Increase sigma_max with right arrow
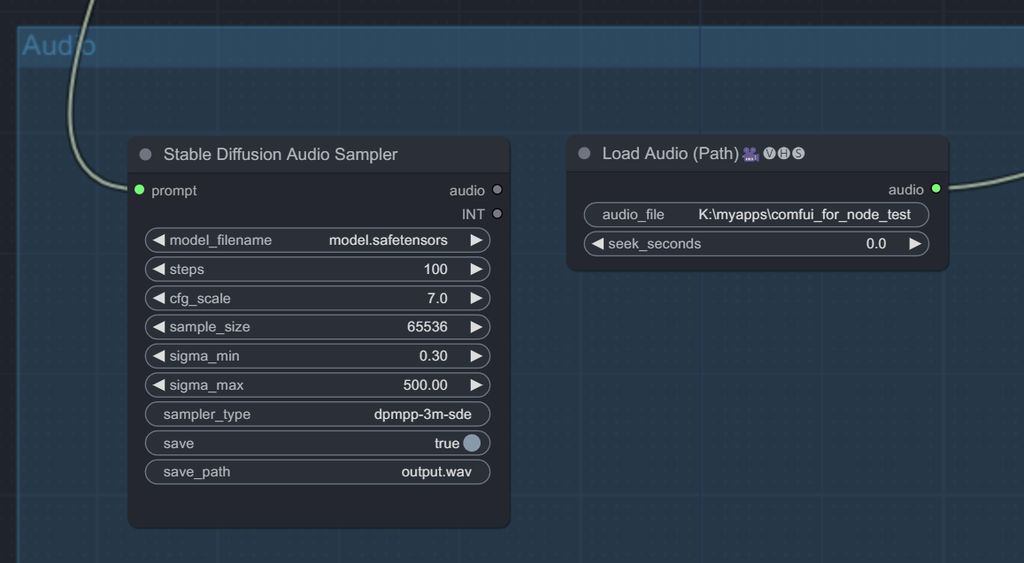This screenshot has width=1024, height=563. point(476,385)
